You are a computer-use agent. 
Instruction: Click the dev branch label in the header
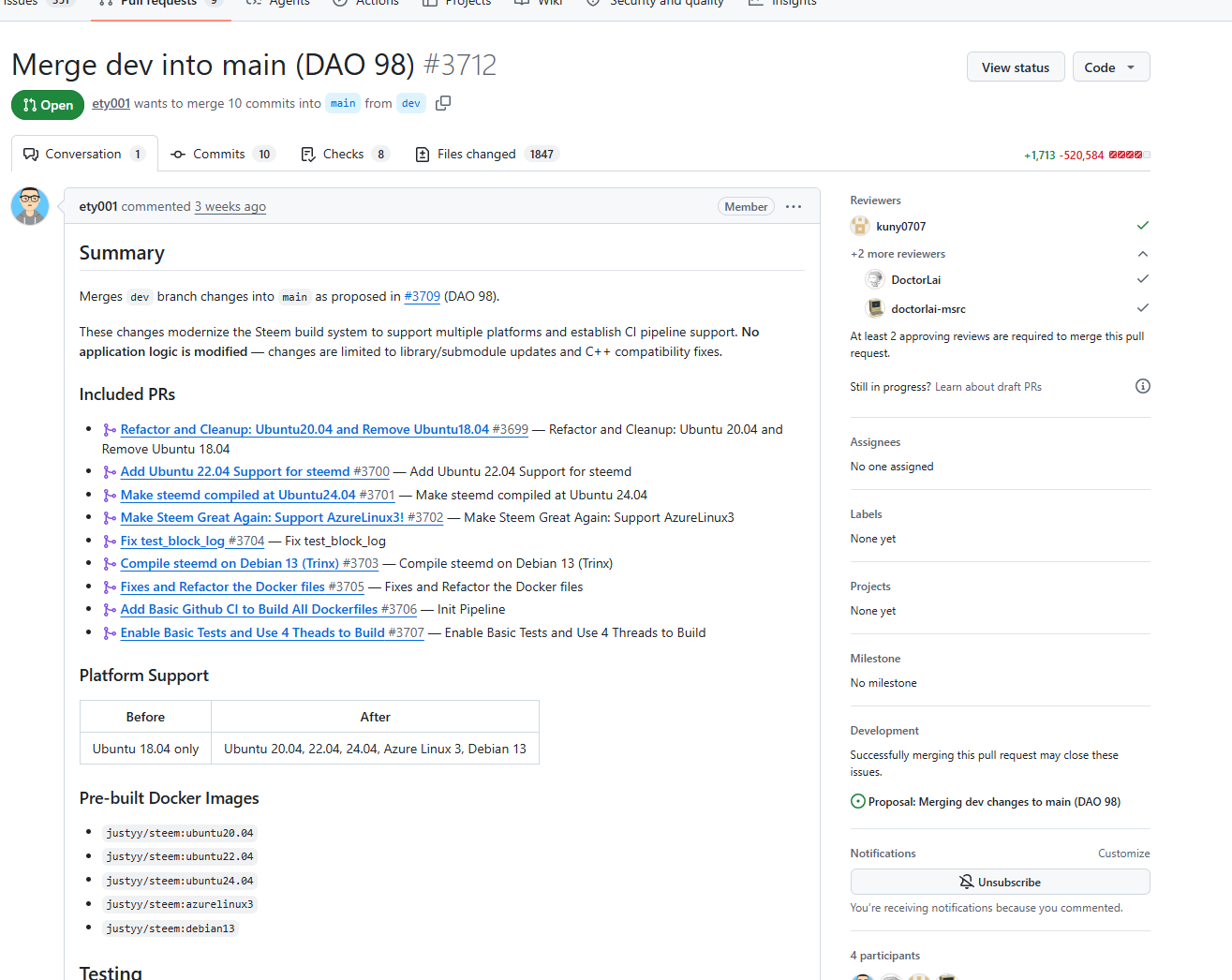(x=411, y=103)
